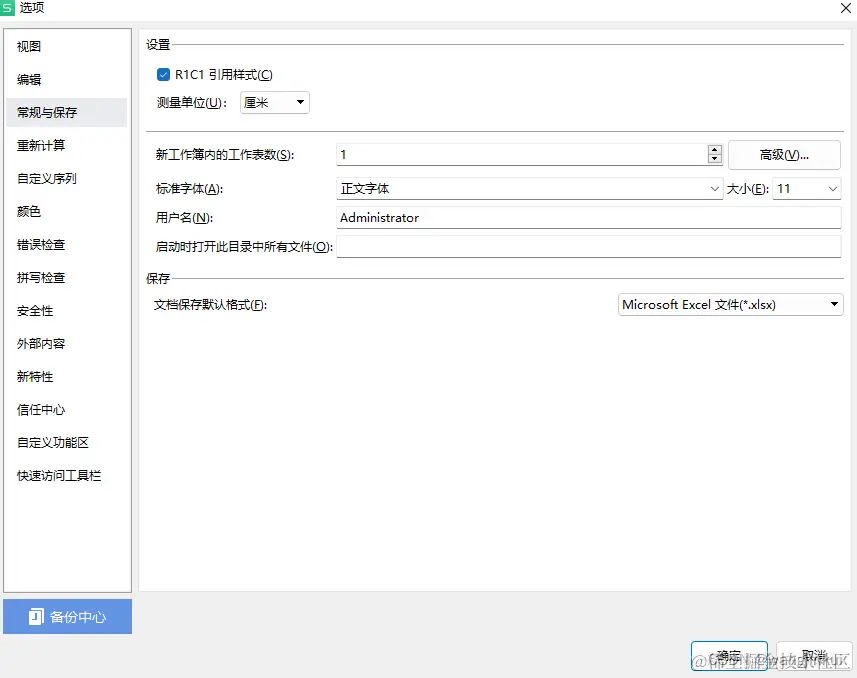Screen dimensions: 857x678
Task: Click the WPS spreadsheet icon in title bar
Action: point(7,8)
